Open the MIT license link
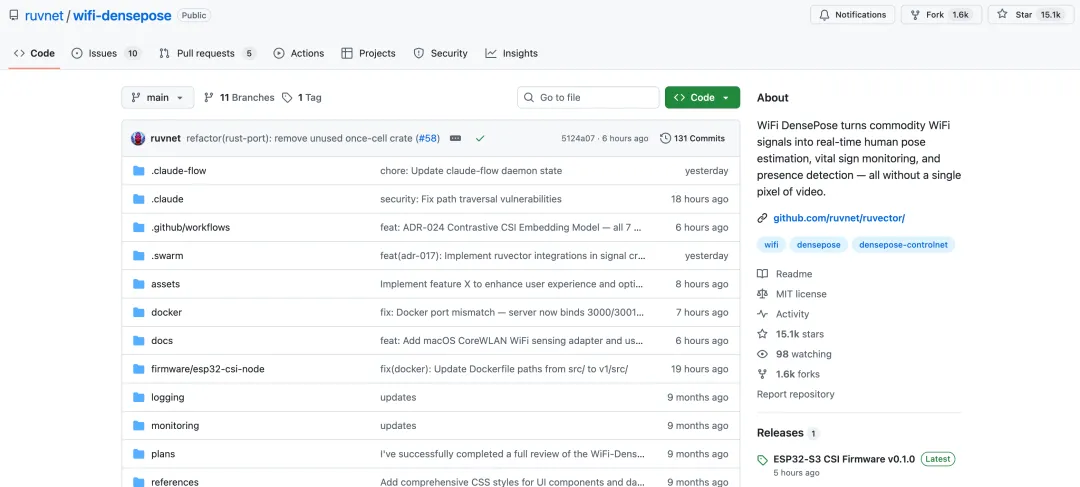The height and width of the screenshot is (487, 1080). 800,294
